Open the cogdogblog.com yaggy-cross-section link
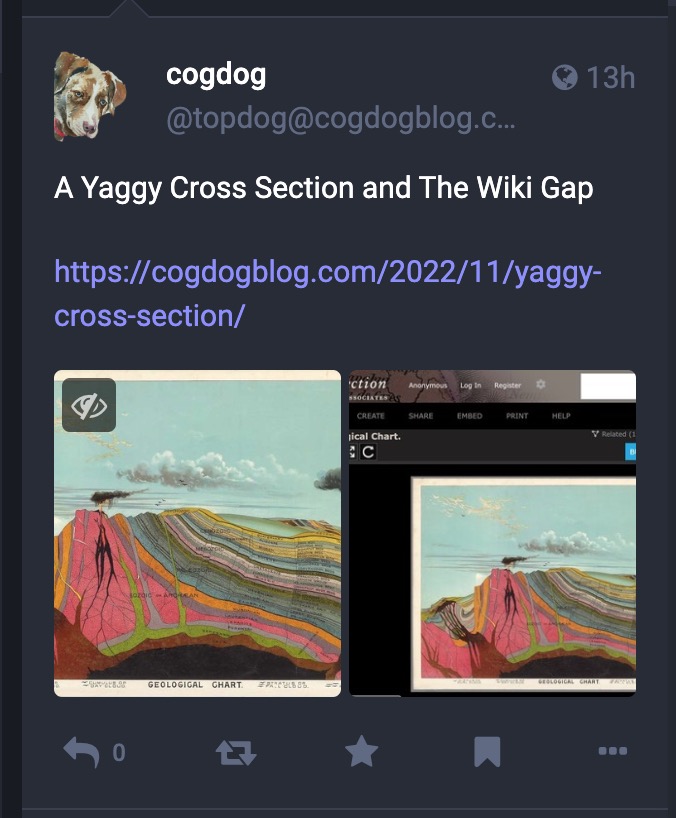The height and width of the screenshot is (818, 676). coord(328,294)
